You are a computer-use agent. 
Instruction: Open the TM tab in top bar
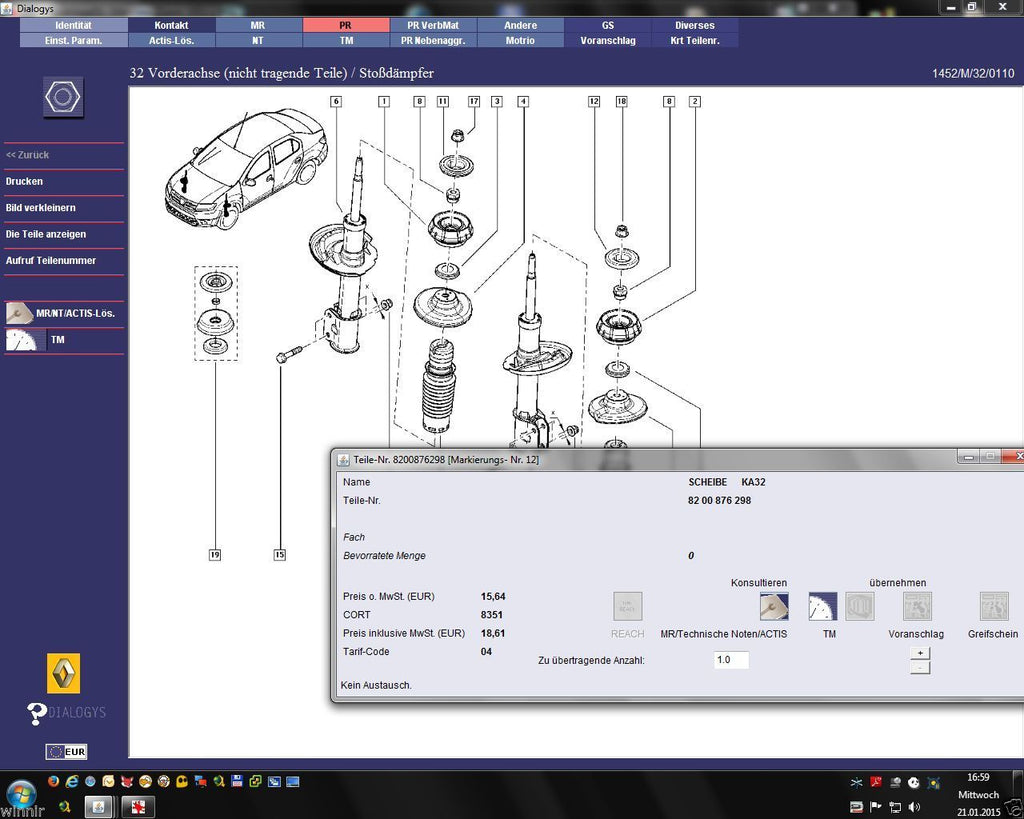coord(345,40)
